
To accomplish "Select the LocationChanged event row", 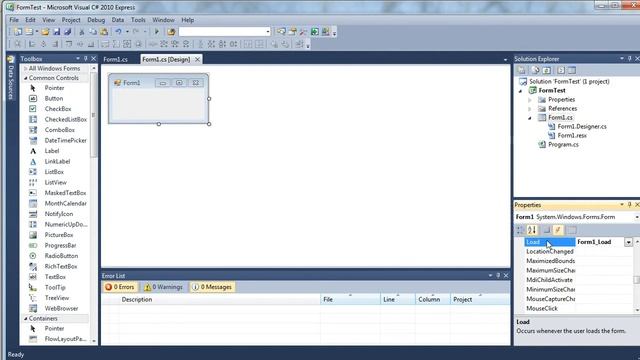I will (x=549, y=252).
